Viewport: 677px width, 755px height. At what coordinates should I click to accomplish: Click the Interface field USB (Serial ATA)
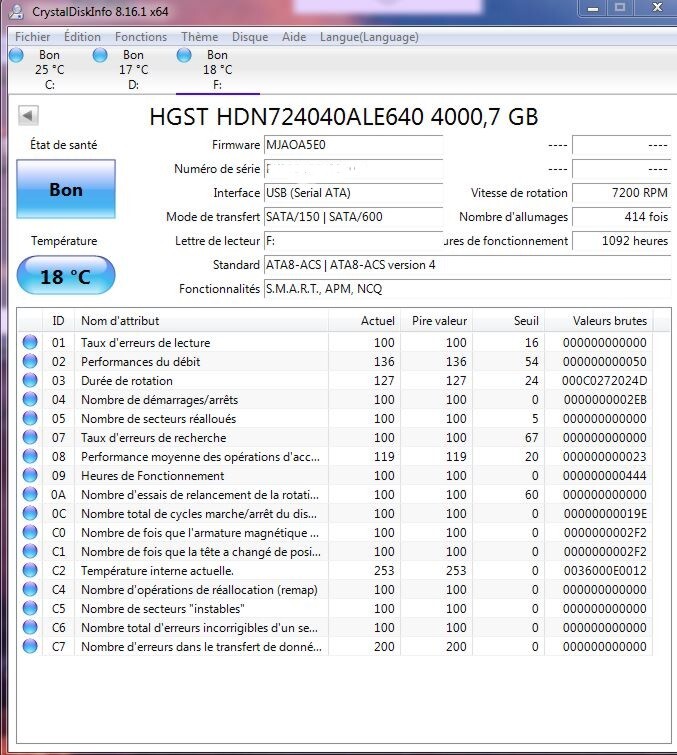(353, 193)
